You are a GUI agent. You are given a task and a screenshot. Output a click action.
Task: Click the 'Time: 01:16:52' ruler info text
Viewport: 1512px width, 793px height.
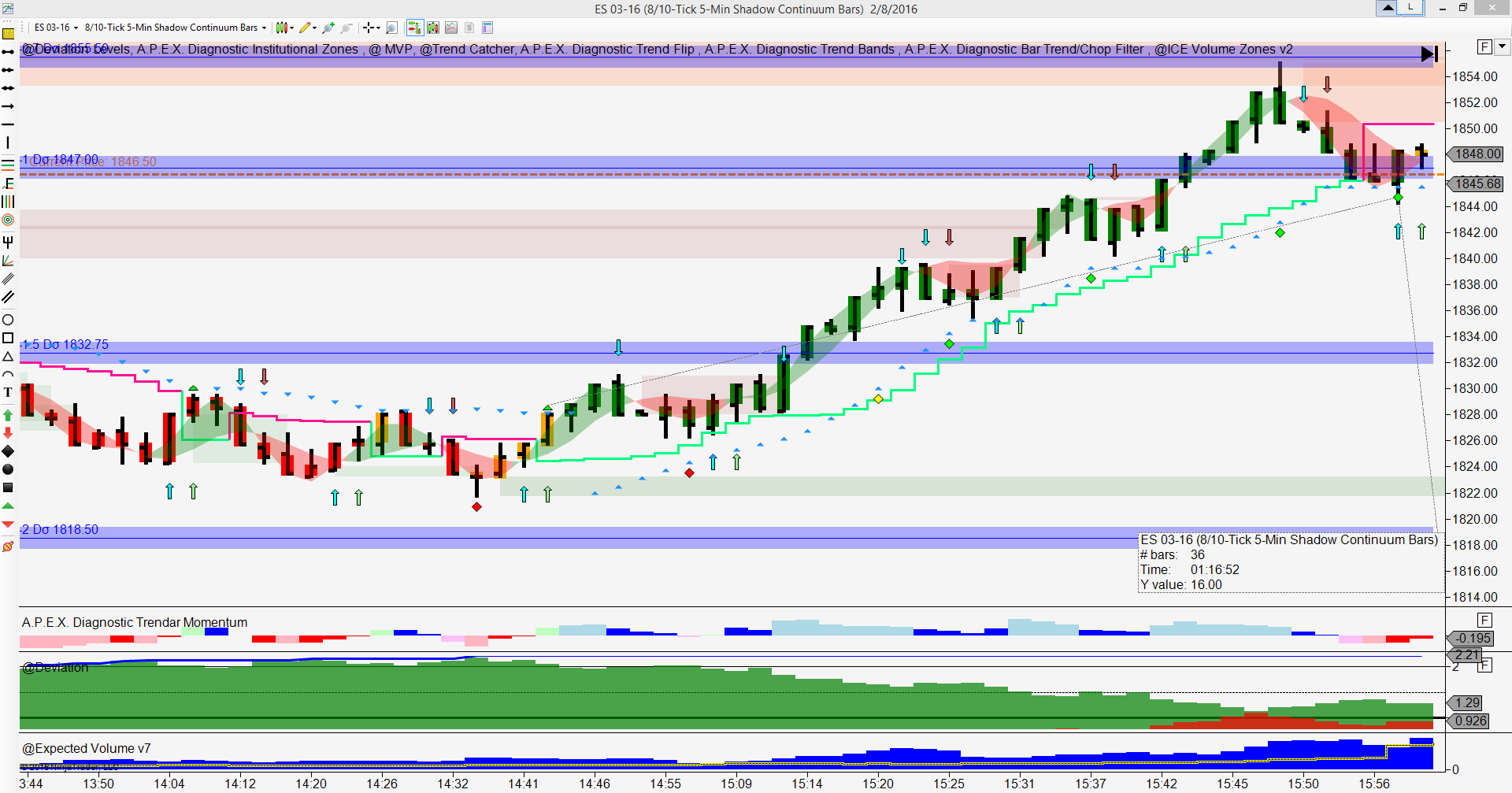click(x=1190, y=569)
